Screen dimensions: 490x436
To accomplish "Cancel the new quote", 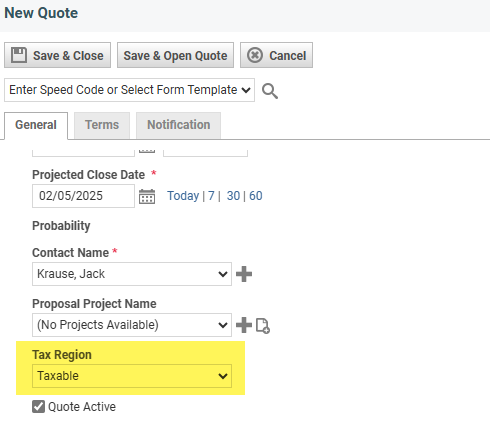I will point(276,55).
